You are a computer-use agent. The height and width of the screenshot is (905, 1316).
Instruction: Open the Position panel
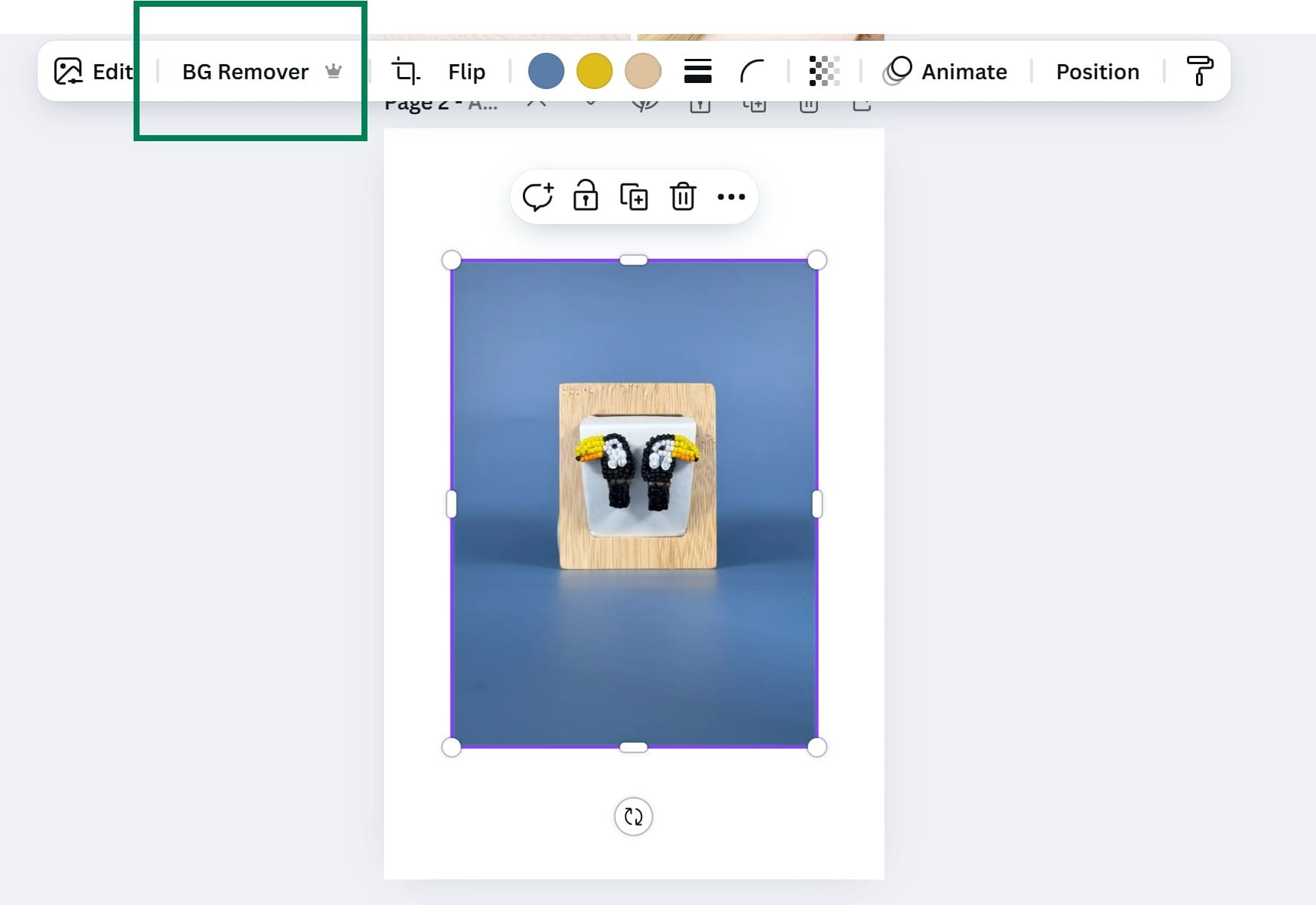pos(1098,72)
